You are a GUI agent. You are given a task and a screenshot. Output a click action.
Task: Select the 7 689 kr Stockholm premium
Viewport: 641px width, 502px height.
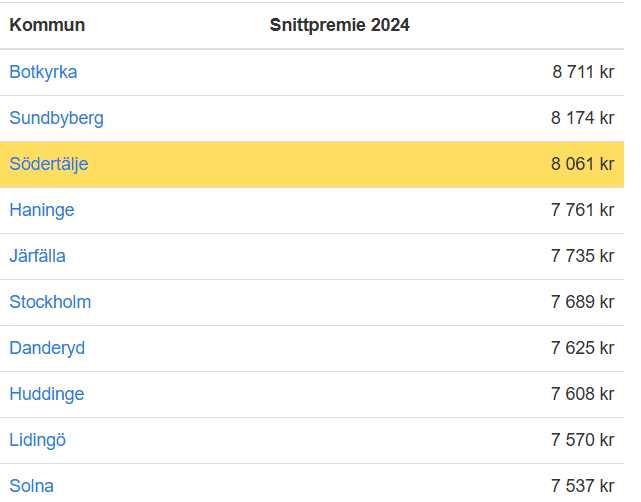(x=583, y=302)
